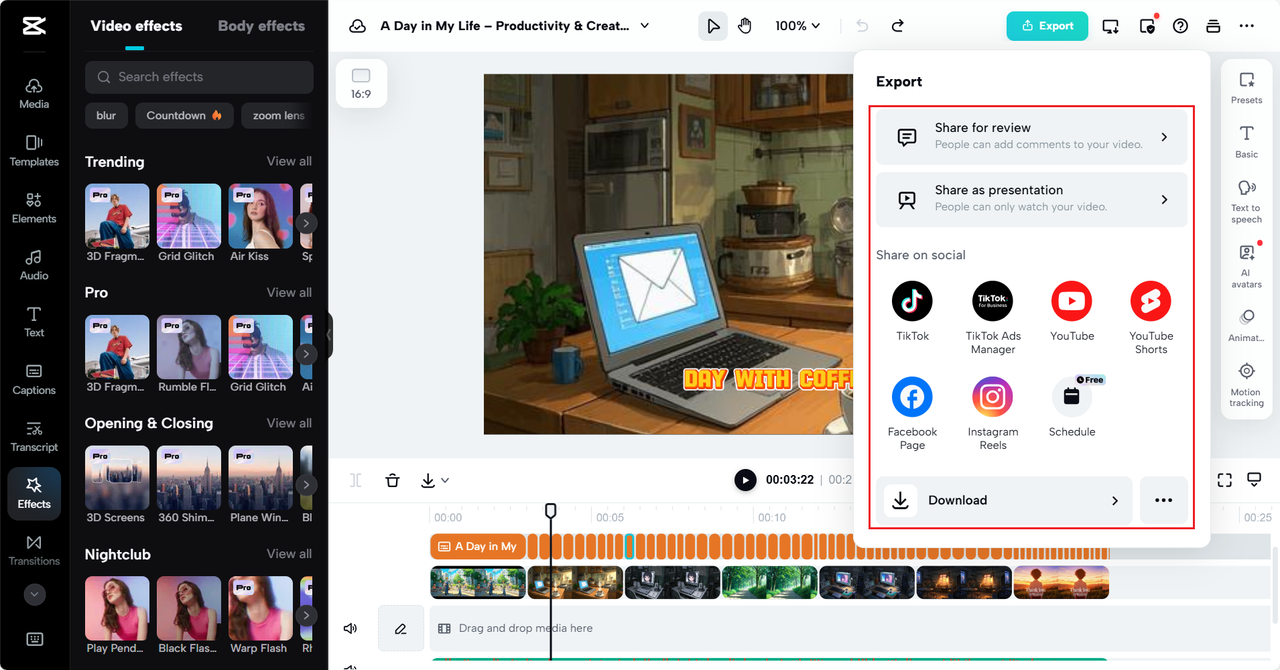View all Opening & Closing effects
Viewport: 1280px width, 670px height.
(289, 423)
